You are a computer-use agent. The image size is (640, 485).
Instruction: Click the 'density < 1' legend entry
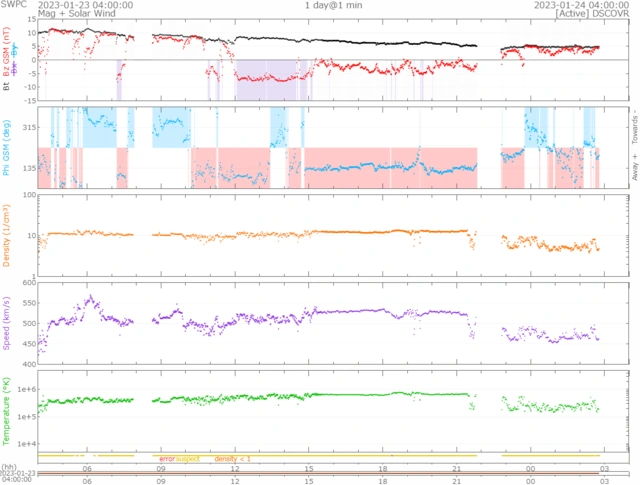(x=232, y=459)
